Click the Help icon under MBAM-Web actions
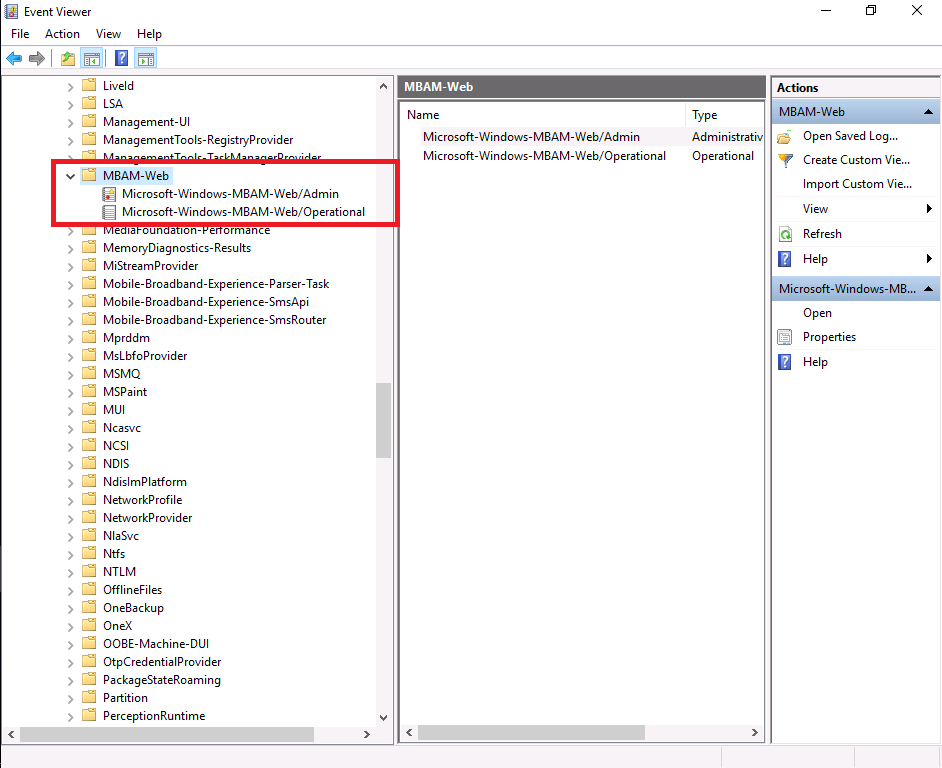This screenshot has height=768, width=942. pyautogui.click(x=785, y=259)
